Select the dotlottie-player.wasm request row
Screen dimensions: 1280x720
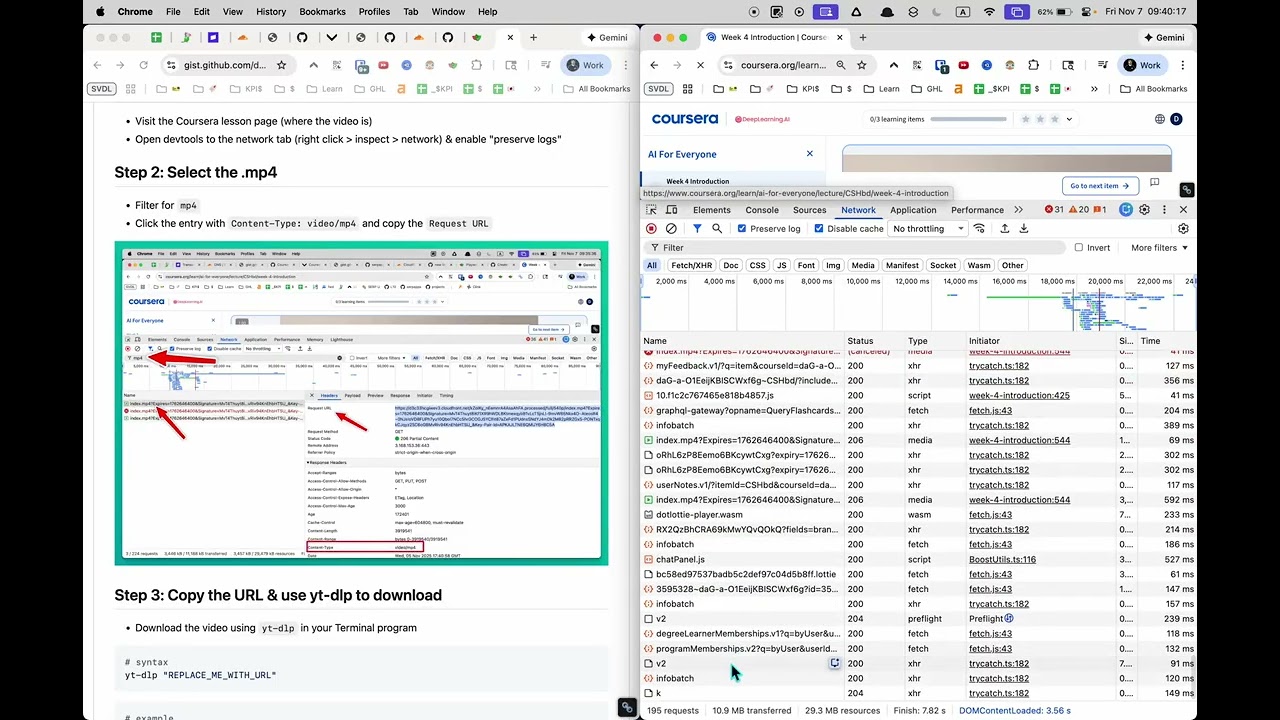click(x=918, y=515)
